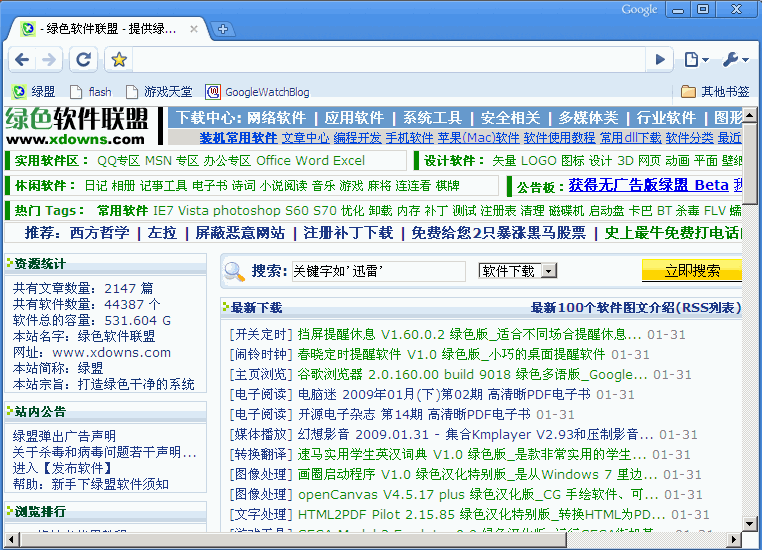Viewport: 762px width, 550px height.
Task: Open 安全相关 menu item
Action: click(x=510, y=118)
